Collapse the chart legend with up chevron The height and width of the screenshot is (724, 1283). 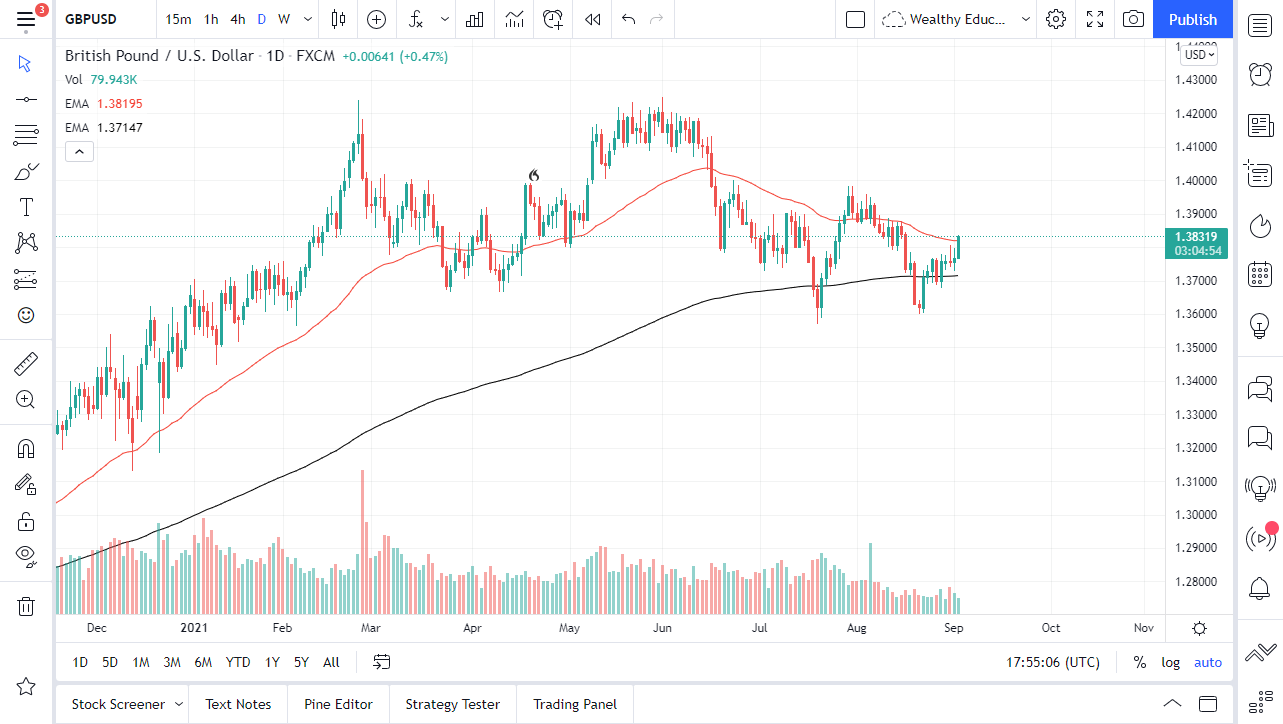pyautogui.click(x=79, y=151)
